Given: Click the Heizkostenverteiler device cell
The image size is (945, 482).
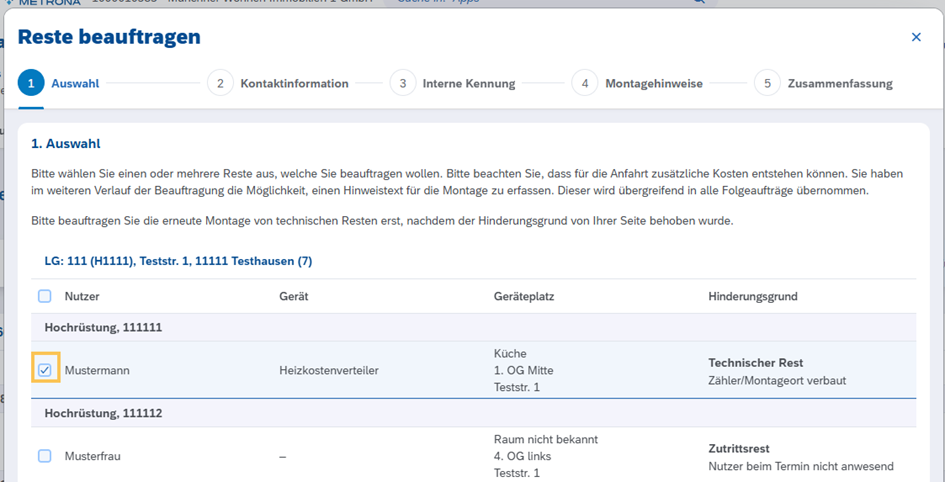Looking at the screenshot, I should pos(329,371).
